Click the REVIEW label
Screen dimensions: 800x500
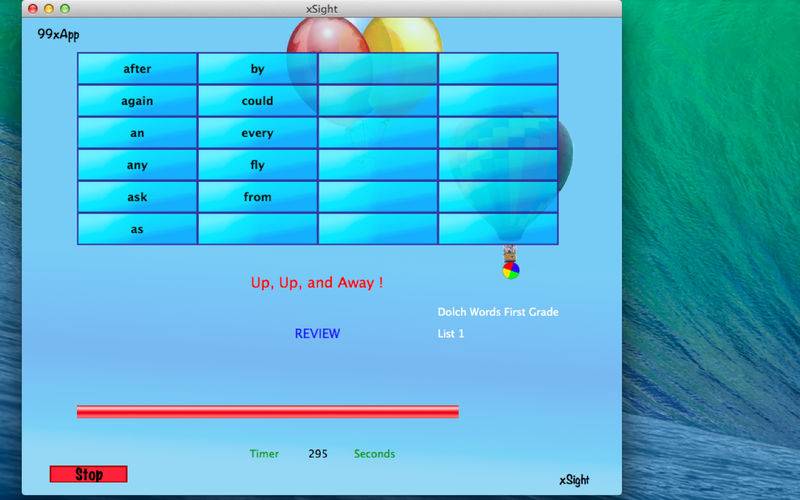(x=317, y=334)
